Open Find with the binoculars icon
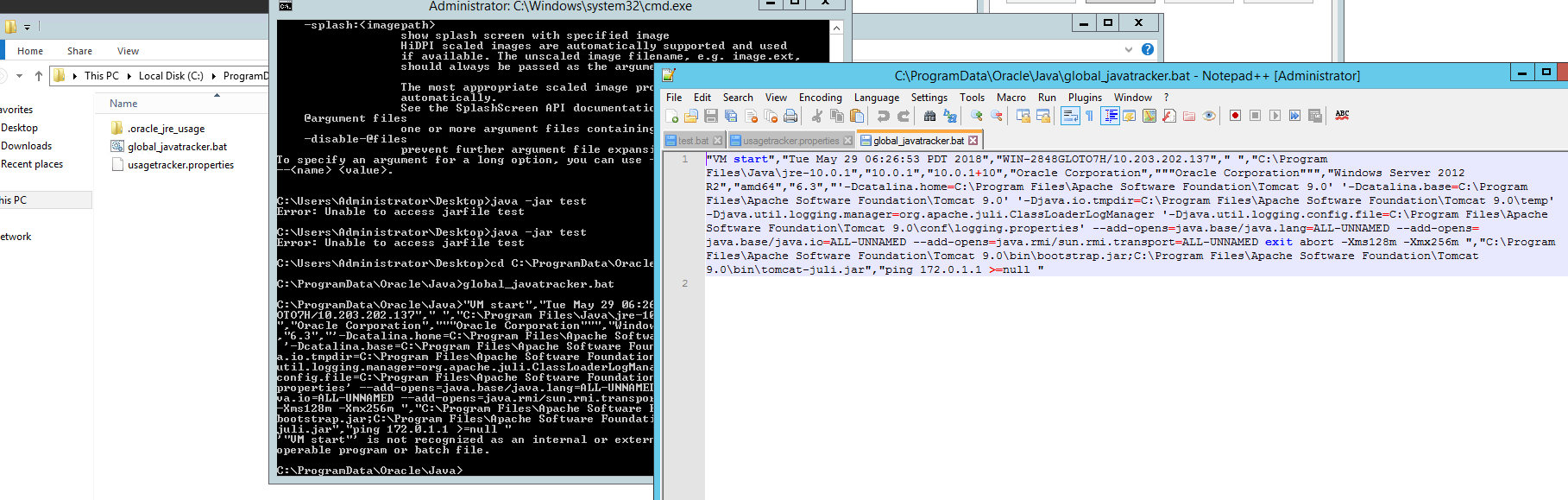1568x500 pixels. tap(929, 116)
